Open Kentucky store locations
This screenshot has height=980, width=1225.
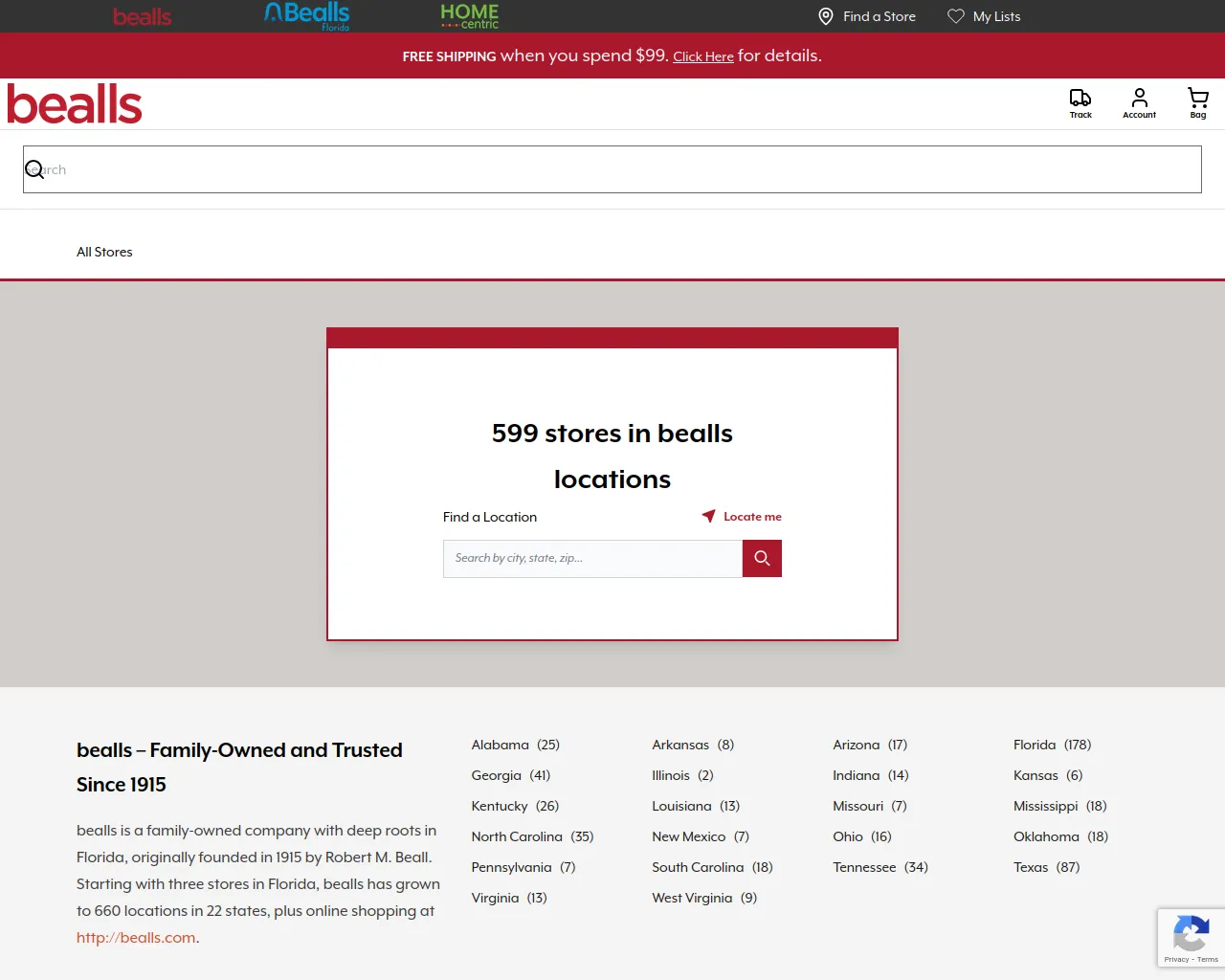pyautogui.click(x=515, y=806)
